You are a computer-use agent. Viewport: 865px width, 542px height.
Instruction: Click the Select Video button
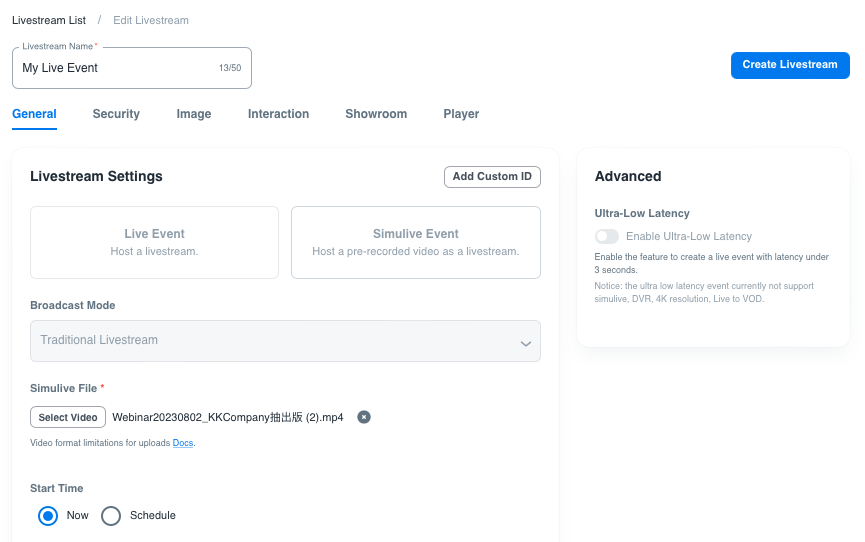pyautogui.click(x=68, y=417)
